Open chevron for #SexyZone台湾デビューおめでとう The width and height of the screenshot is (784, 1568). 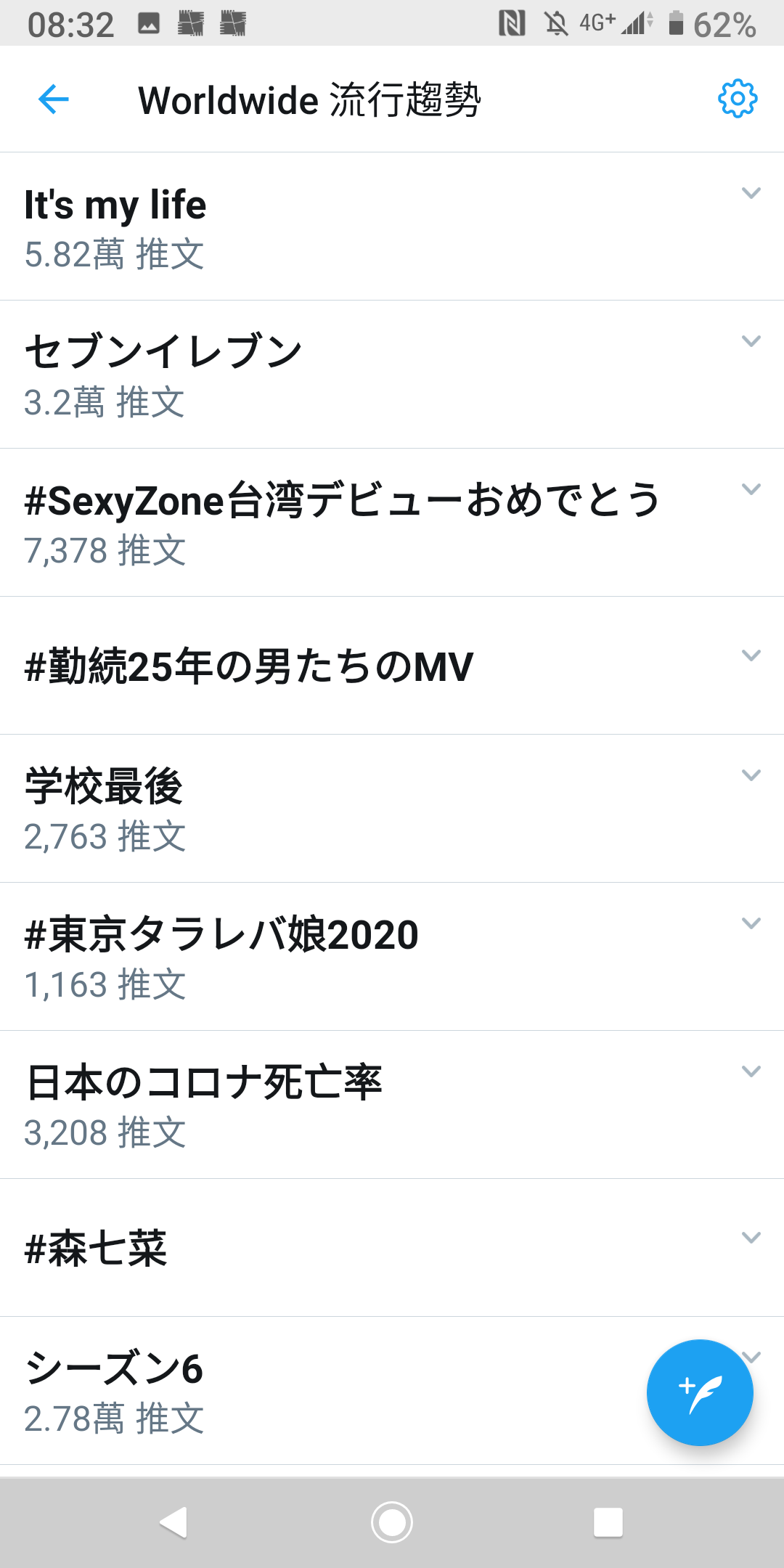click(751, 489)
